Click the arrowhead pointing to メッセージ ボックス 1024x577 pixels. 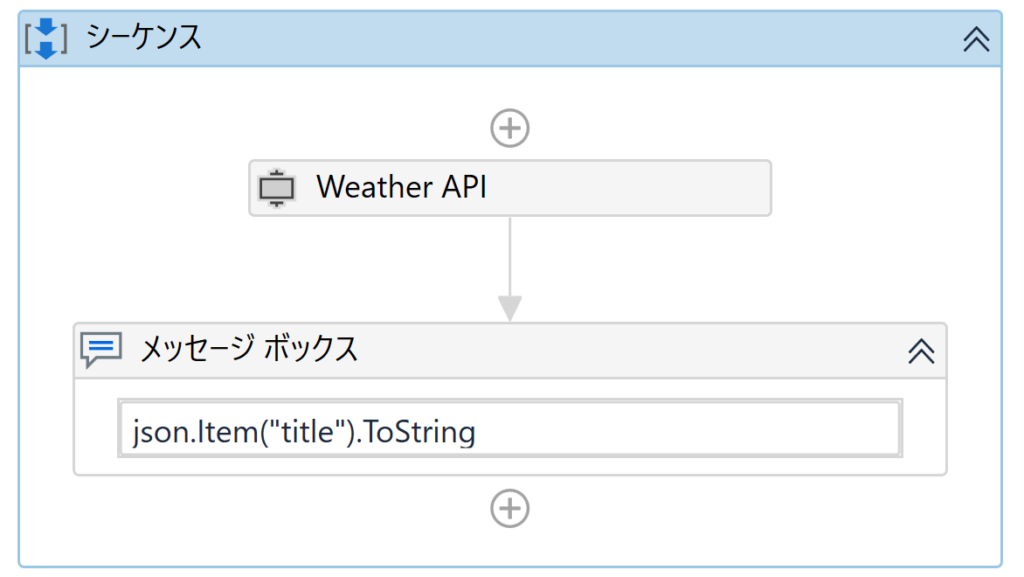510,308
